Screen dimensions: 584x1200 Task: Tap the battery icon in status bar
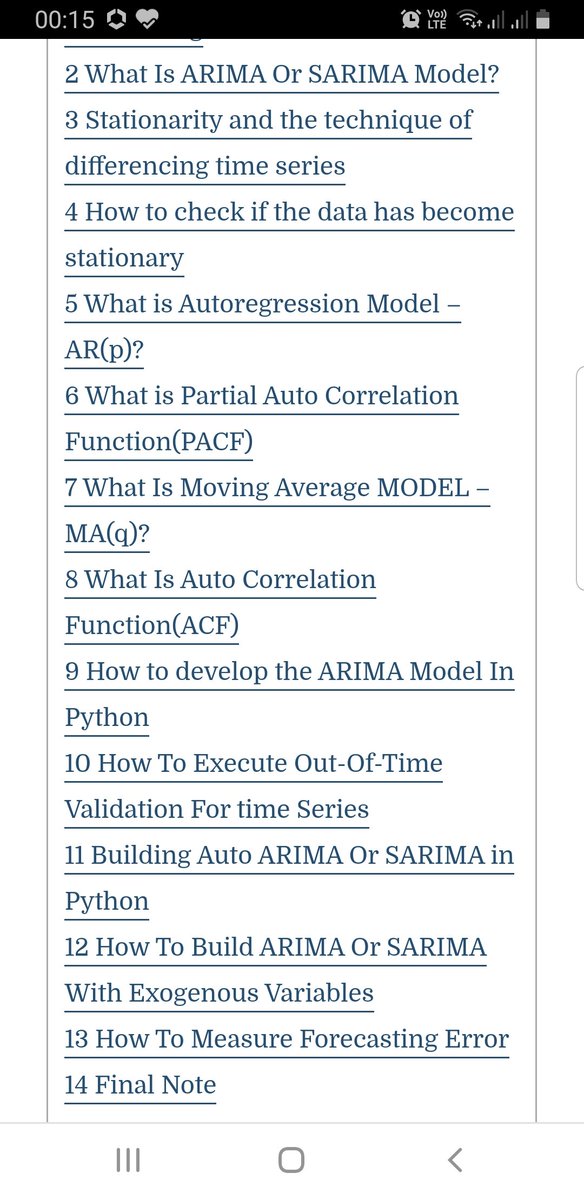pos(543,18)
